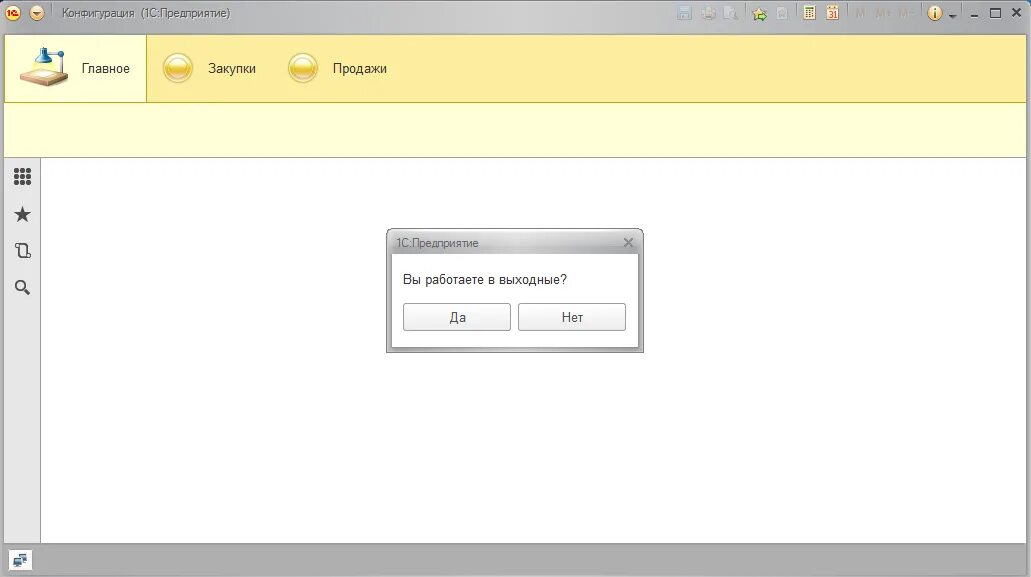Click the Save diskette toolbar icon
1031x577 pixels.
click(684, 13)
